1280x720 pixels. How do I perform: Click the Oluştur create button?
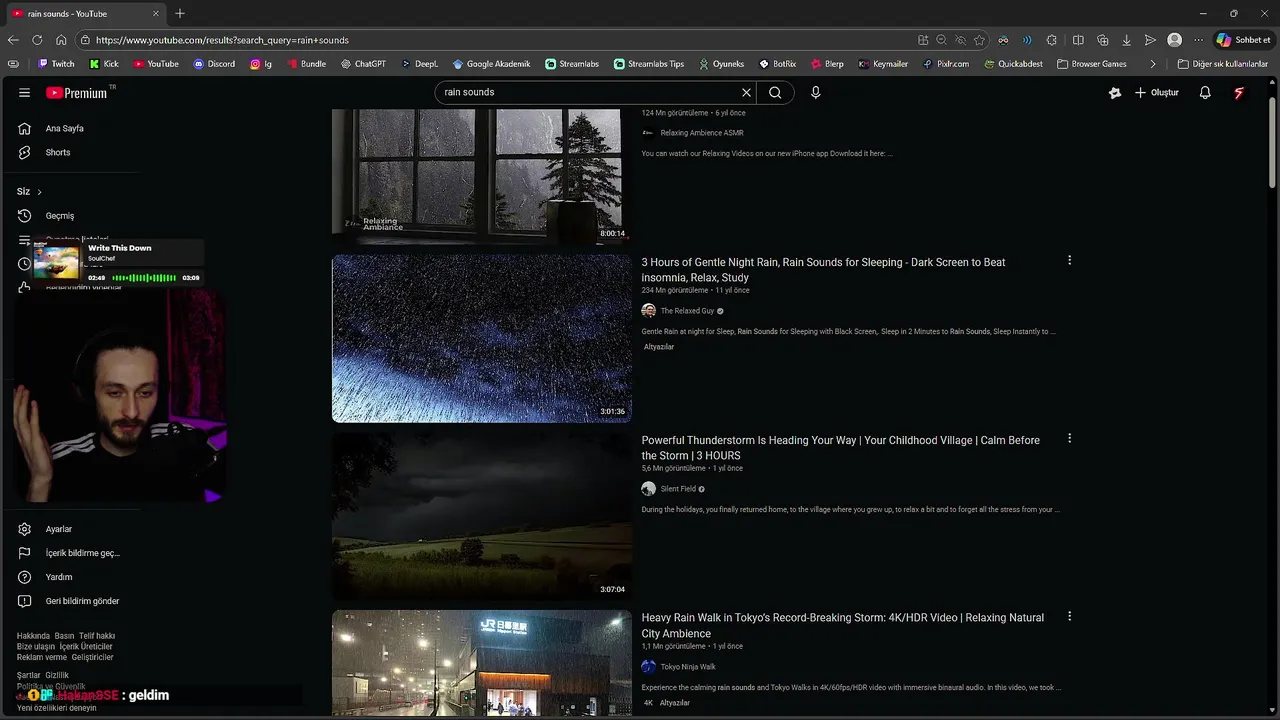[x=1156, y=93]
